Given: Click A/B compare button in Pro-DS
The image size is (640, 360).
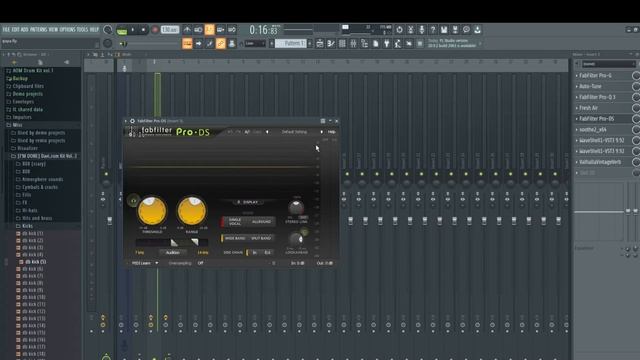Looking at the screenshot, I should [247, 132].
